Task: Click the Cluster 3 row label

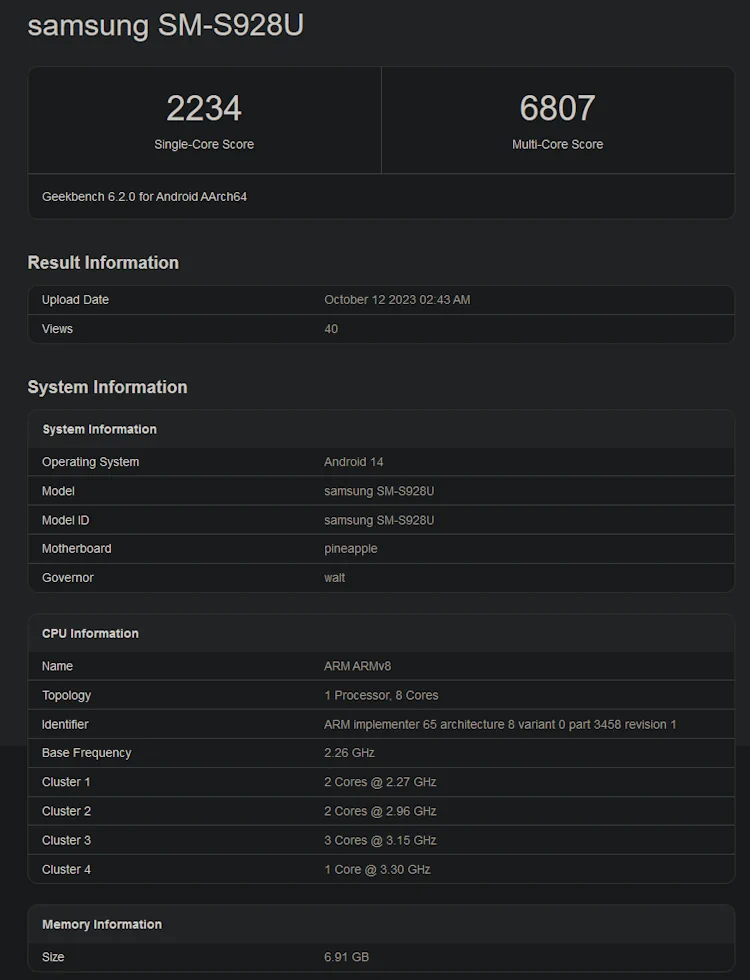Action: click(66, 841)
